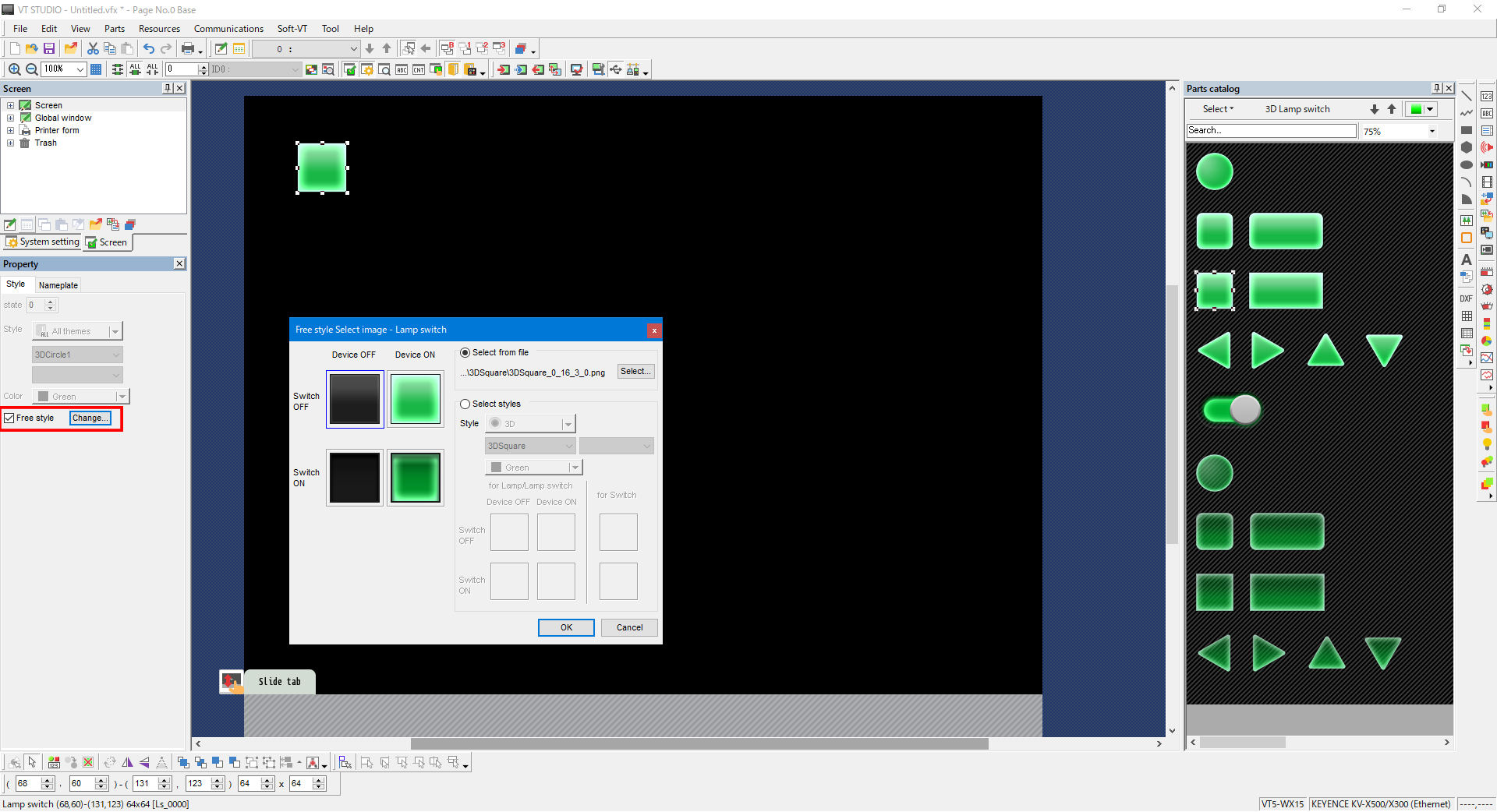This screenshot has height=812, width=1497.
Task: Choose the Select styles radio button
Action: [465, 404]
